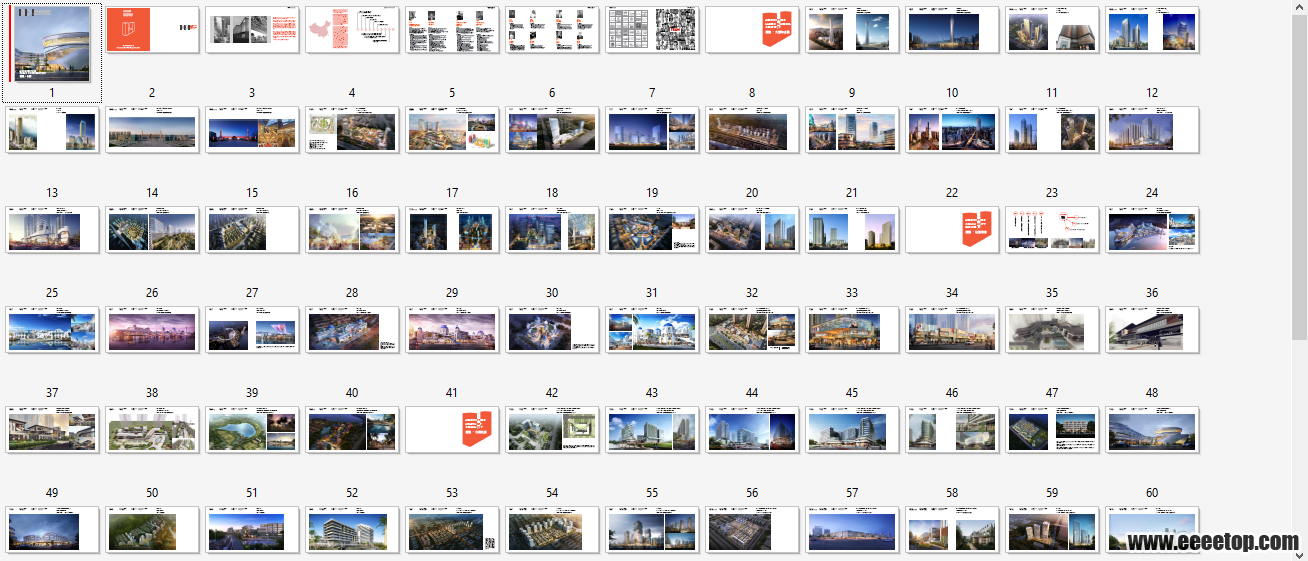
Task: Select thumbnail 4 with China map
Action: [352, 30]
